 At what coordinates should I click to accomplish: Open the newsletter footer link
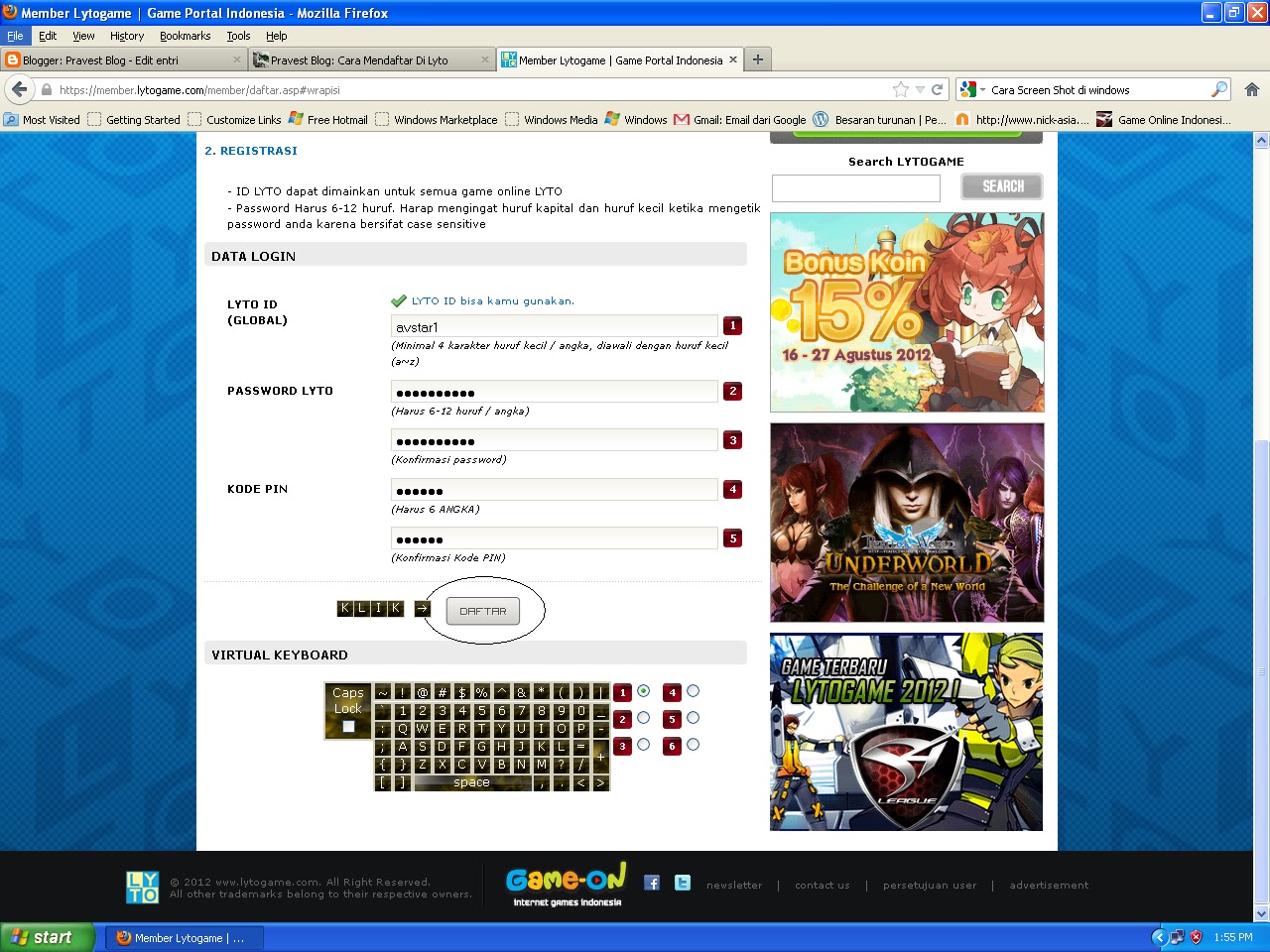(734, 886)
